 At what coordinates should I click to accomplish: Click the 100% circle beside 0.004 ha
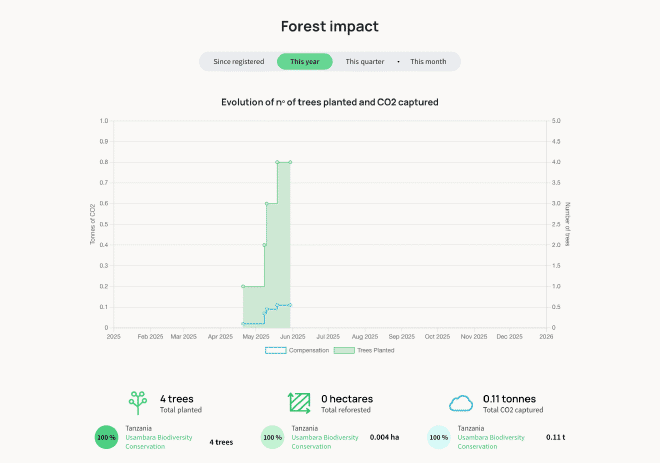pyautogui.click(x=272, y=437)
